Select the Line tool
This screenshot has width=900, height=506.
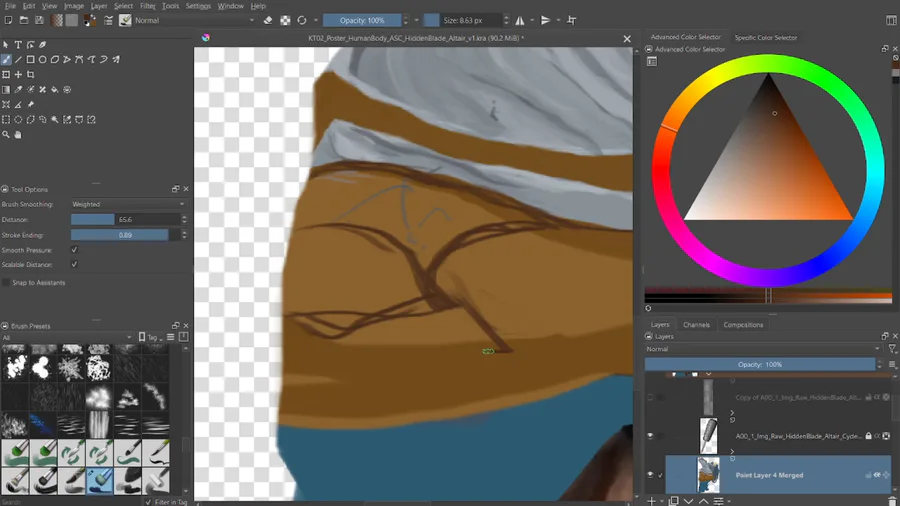18,60
